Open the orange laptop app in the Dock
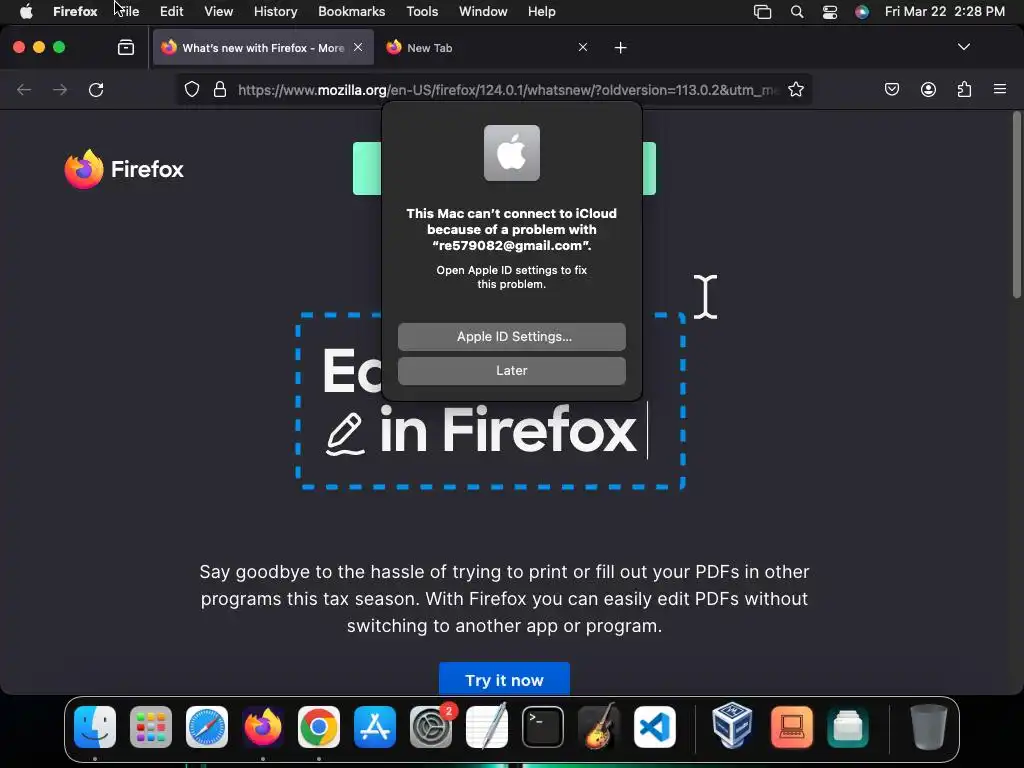The height and width of the screenshot is (768, 1024). point(792,727)
